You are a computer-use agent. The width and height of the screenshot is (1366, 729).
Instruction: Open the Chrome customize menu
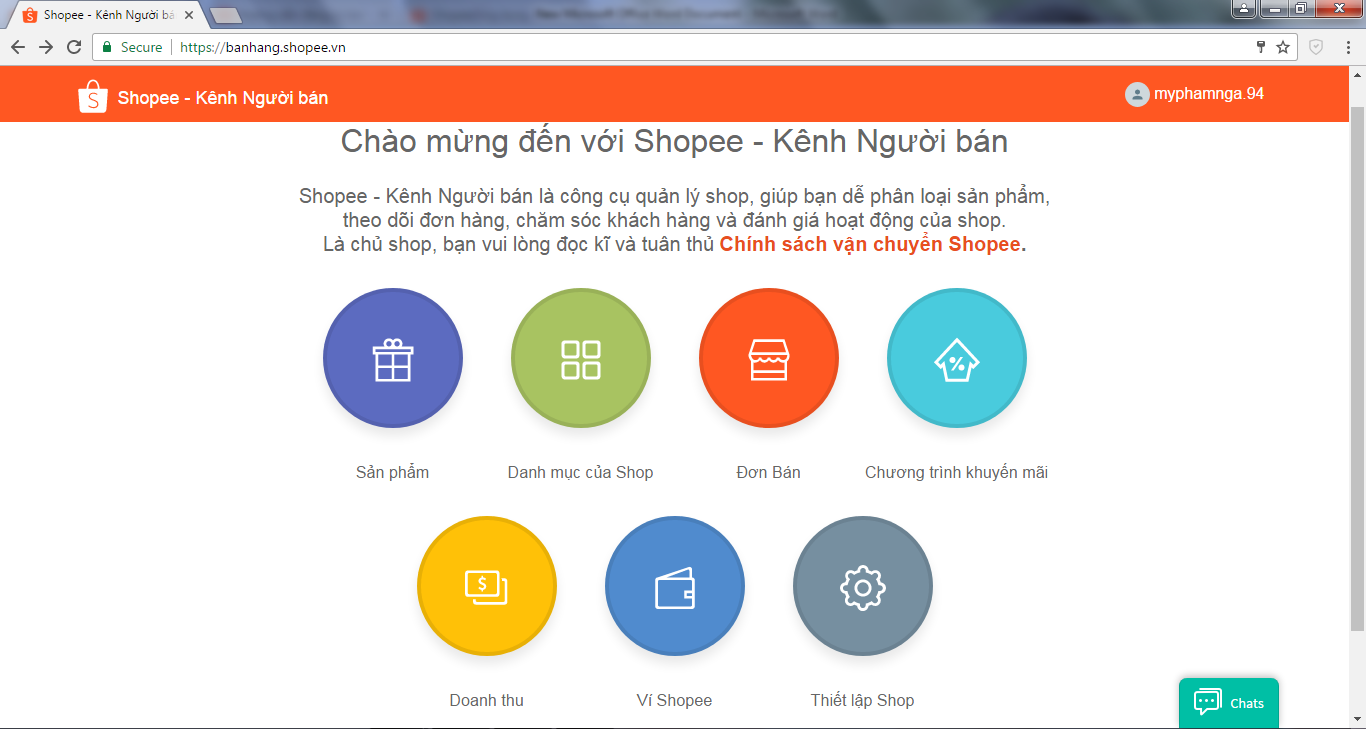coord(1346,46)
